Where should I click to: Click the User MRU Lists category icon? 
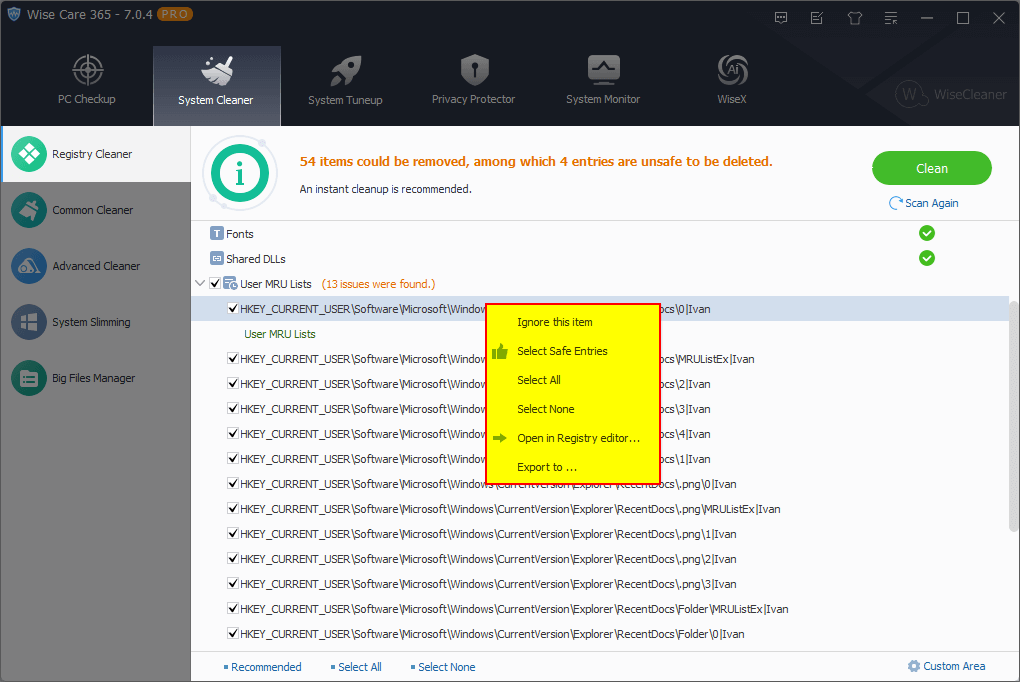point(230,284)
